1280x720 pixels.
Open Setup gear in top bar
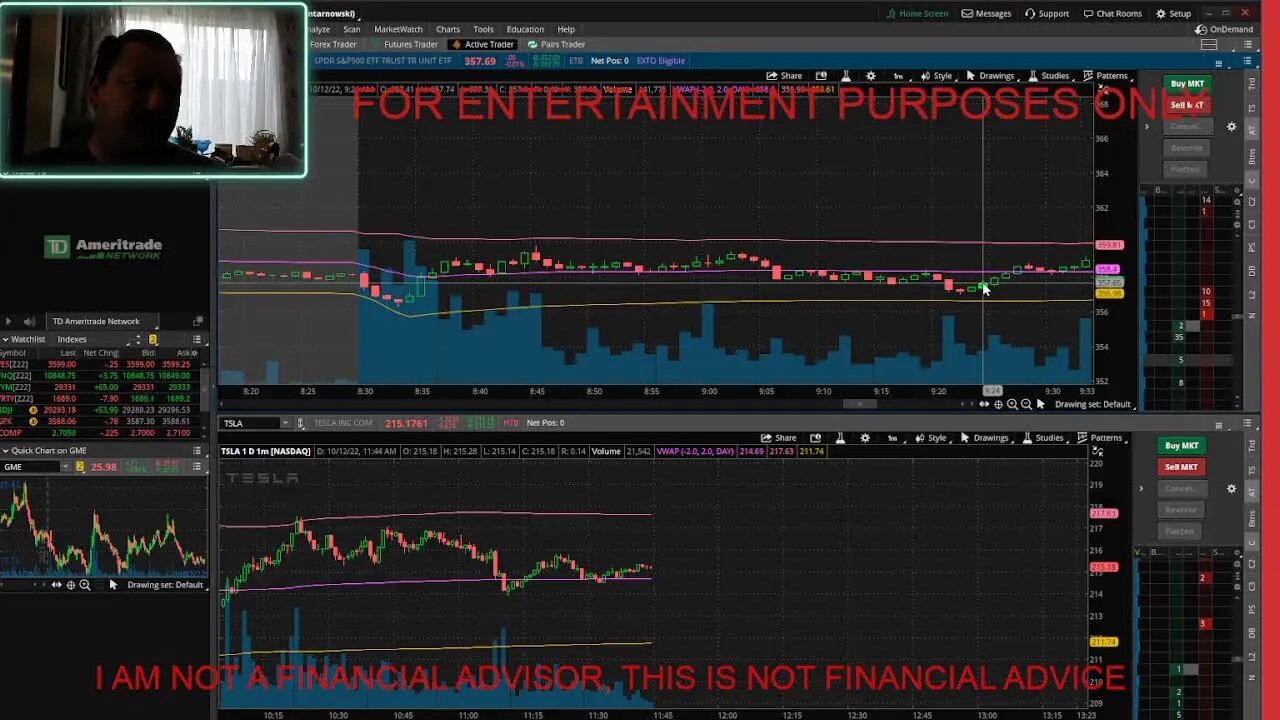pyautogui.click(x=1173, y=14)
